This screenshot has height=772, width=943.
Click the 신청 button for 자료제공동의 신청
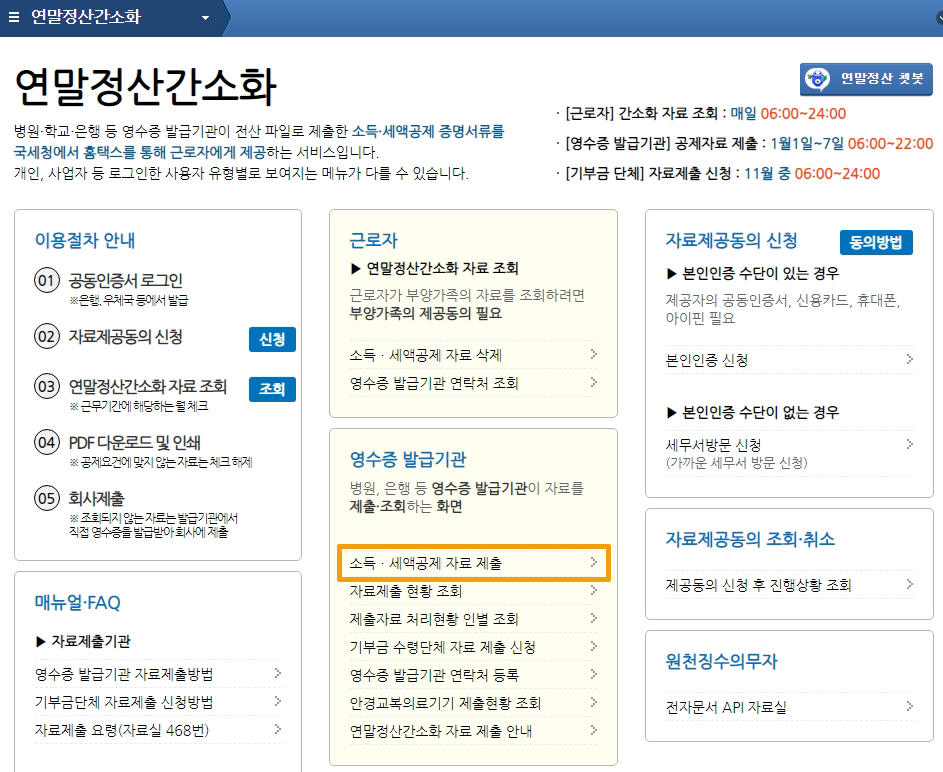click(x=272, y=339)
